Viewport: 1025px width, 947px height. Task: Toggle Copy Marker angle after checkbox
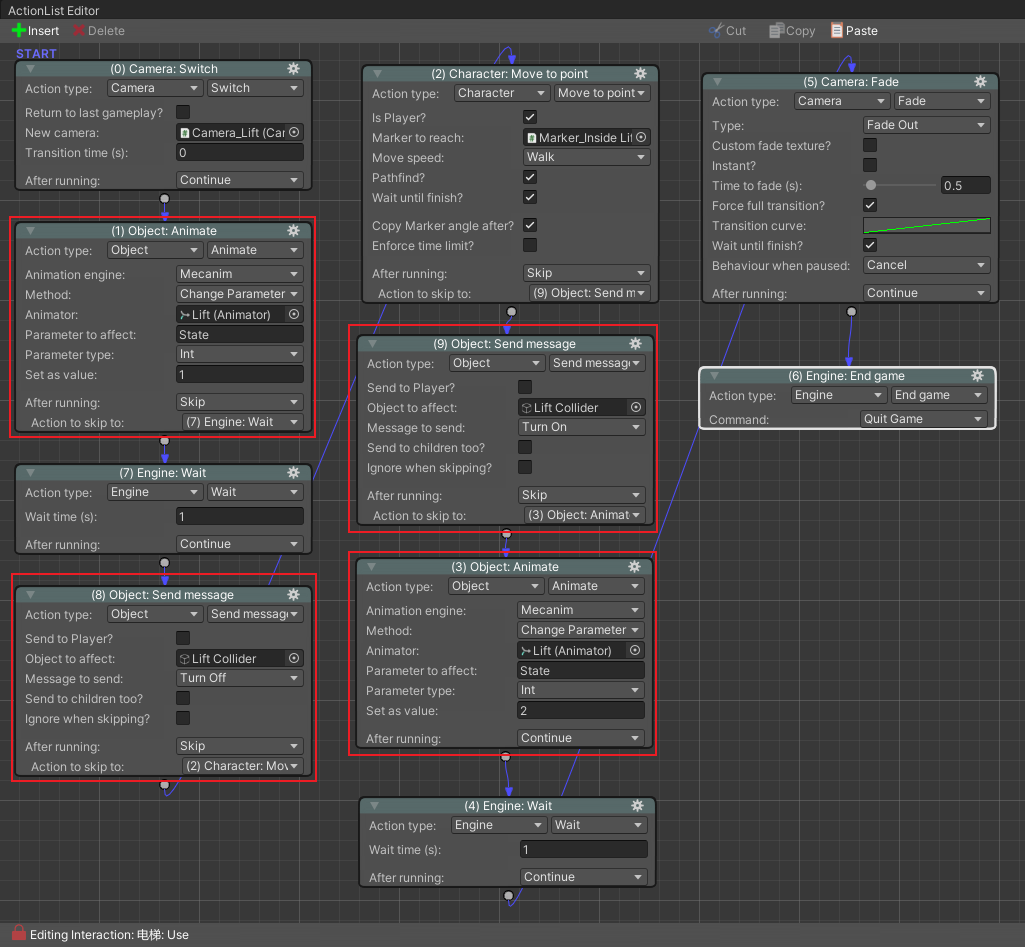pos(530,225)
